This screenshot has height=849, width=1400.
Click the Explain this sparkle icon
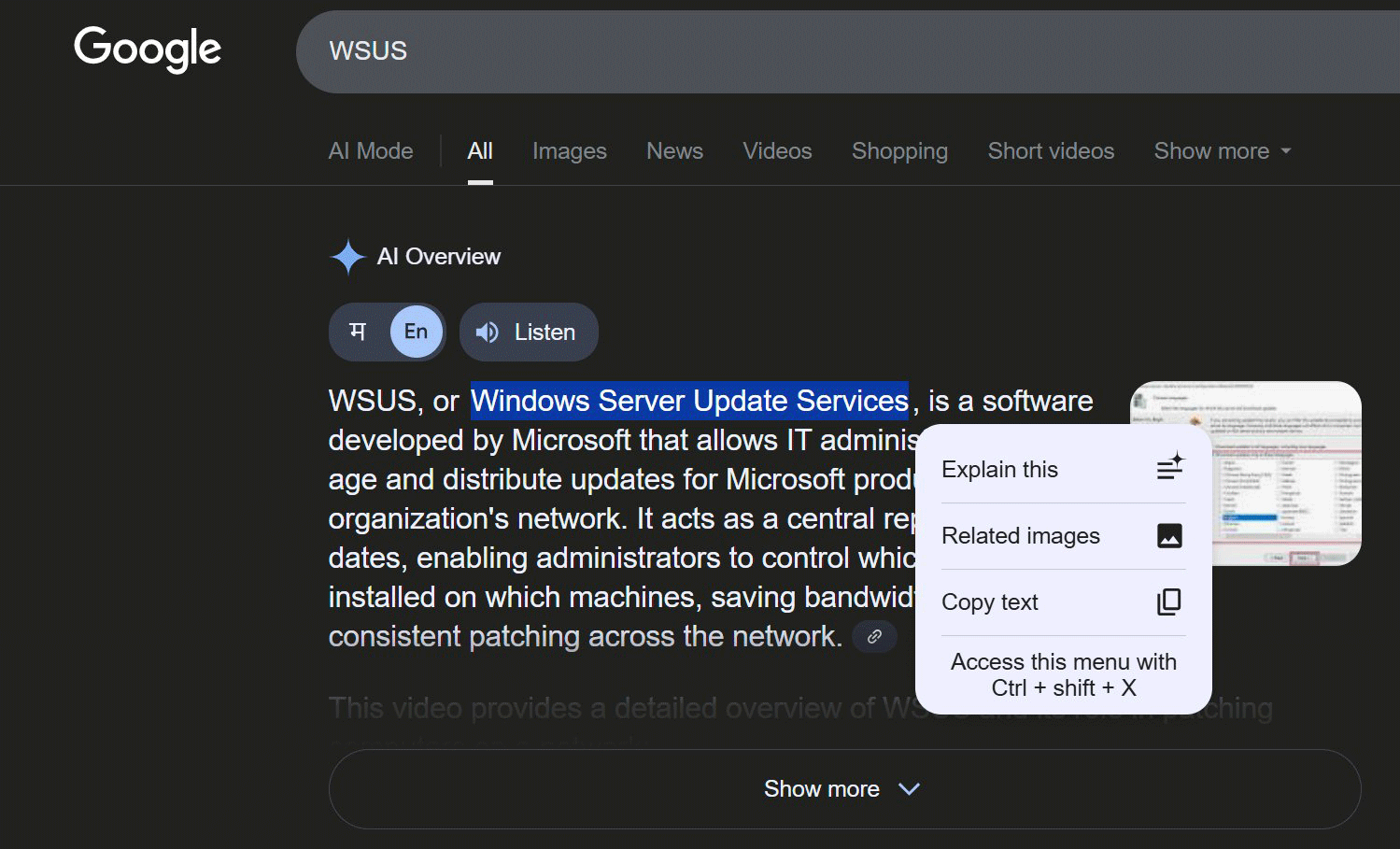[1169, 467]
